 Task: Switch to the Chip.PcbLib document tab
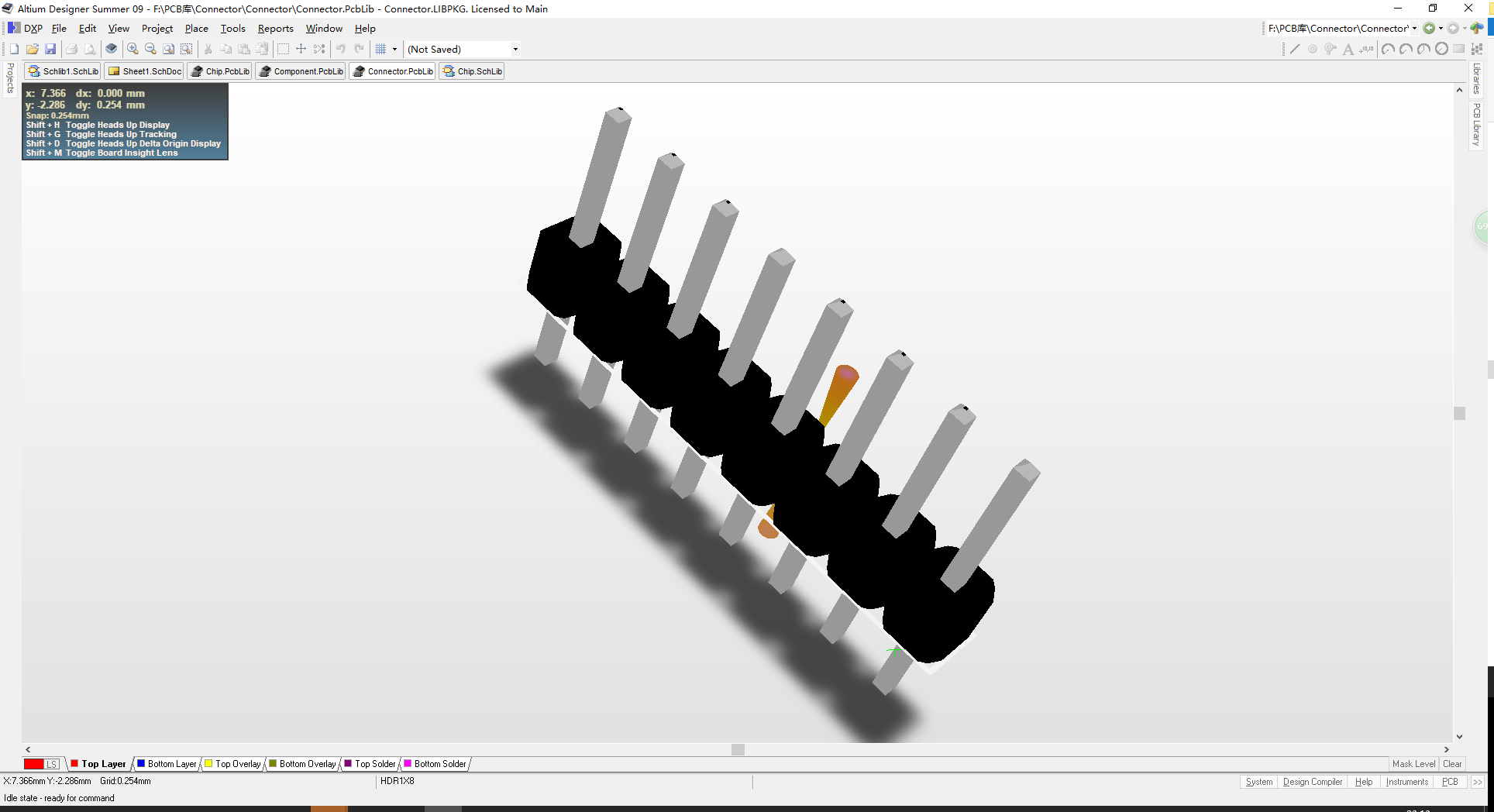(220, 71)
